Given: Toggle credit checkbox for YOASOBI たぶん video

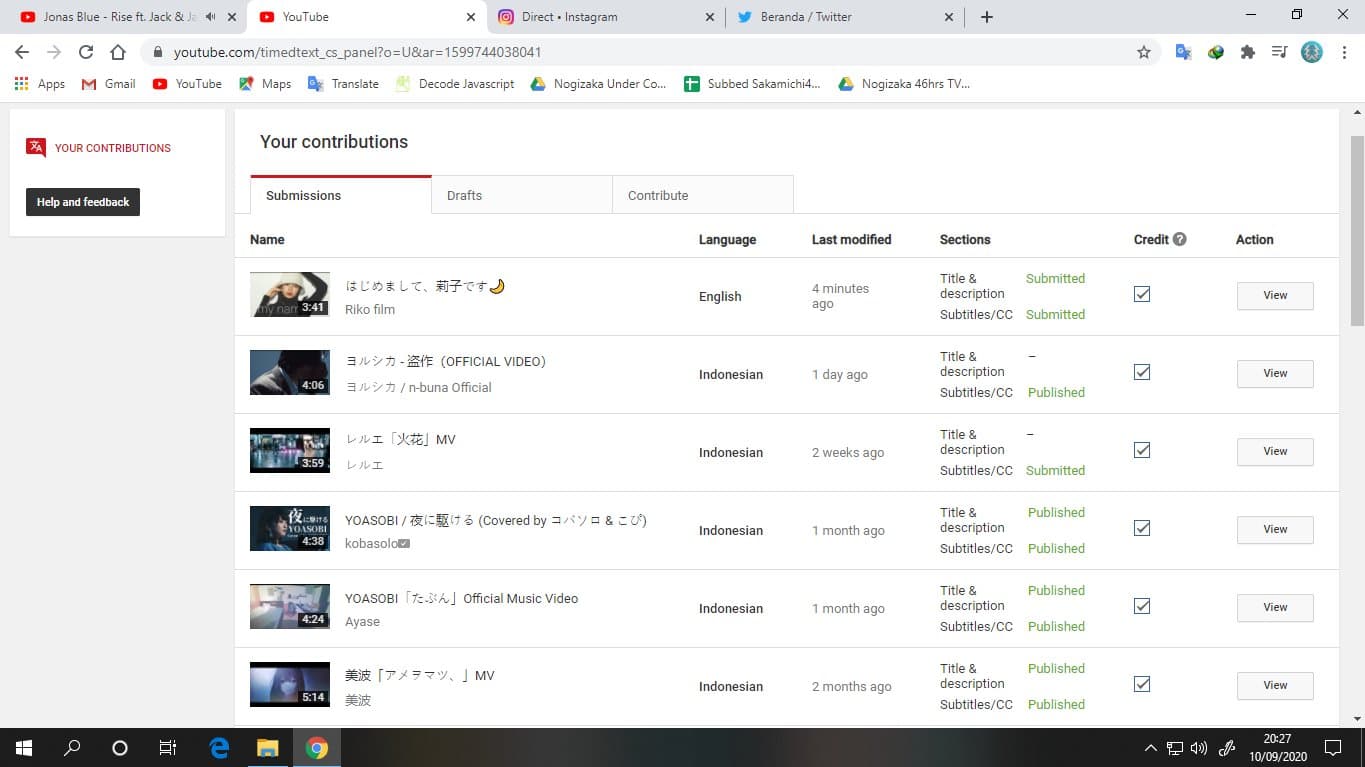Looking at the screenshot, I should [1142, 606].
